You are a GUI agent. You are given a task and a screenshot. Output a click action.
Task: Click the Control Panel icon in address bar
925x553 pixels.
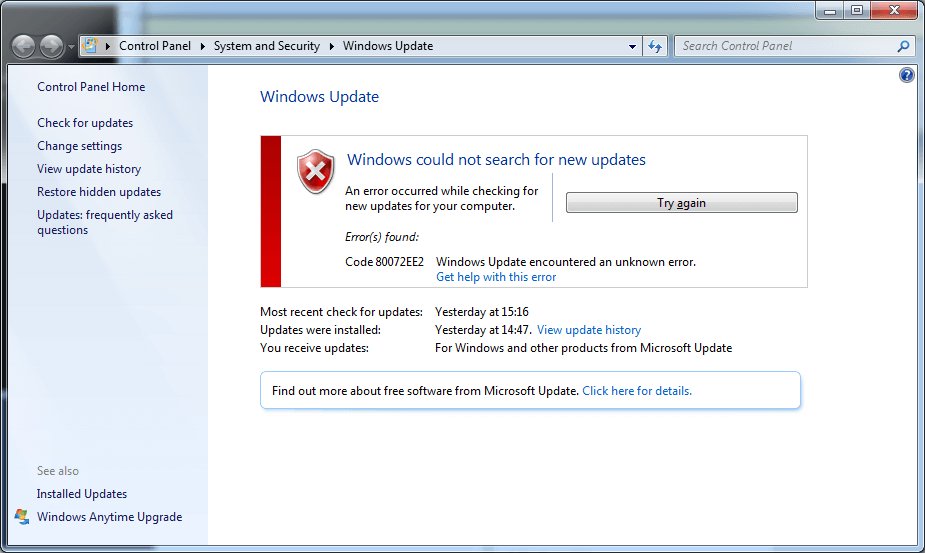point(90,45)
